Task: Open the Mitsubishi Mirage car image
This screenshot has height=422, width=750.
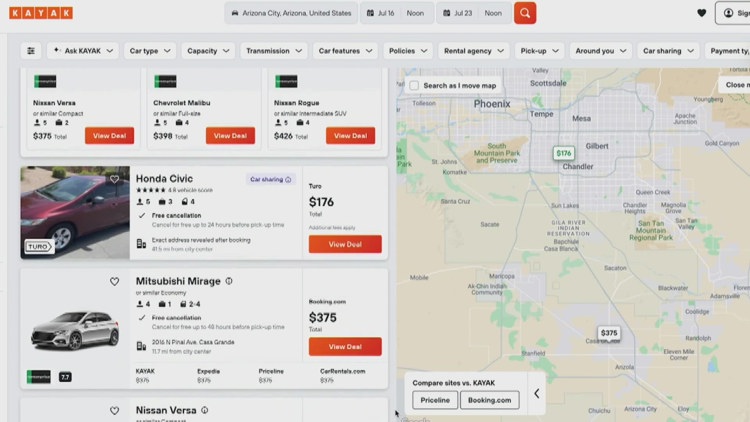Action: point(75,330)
